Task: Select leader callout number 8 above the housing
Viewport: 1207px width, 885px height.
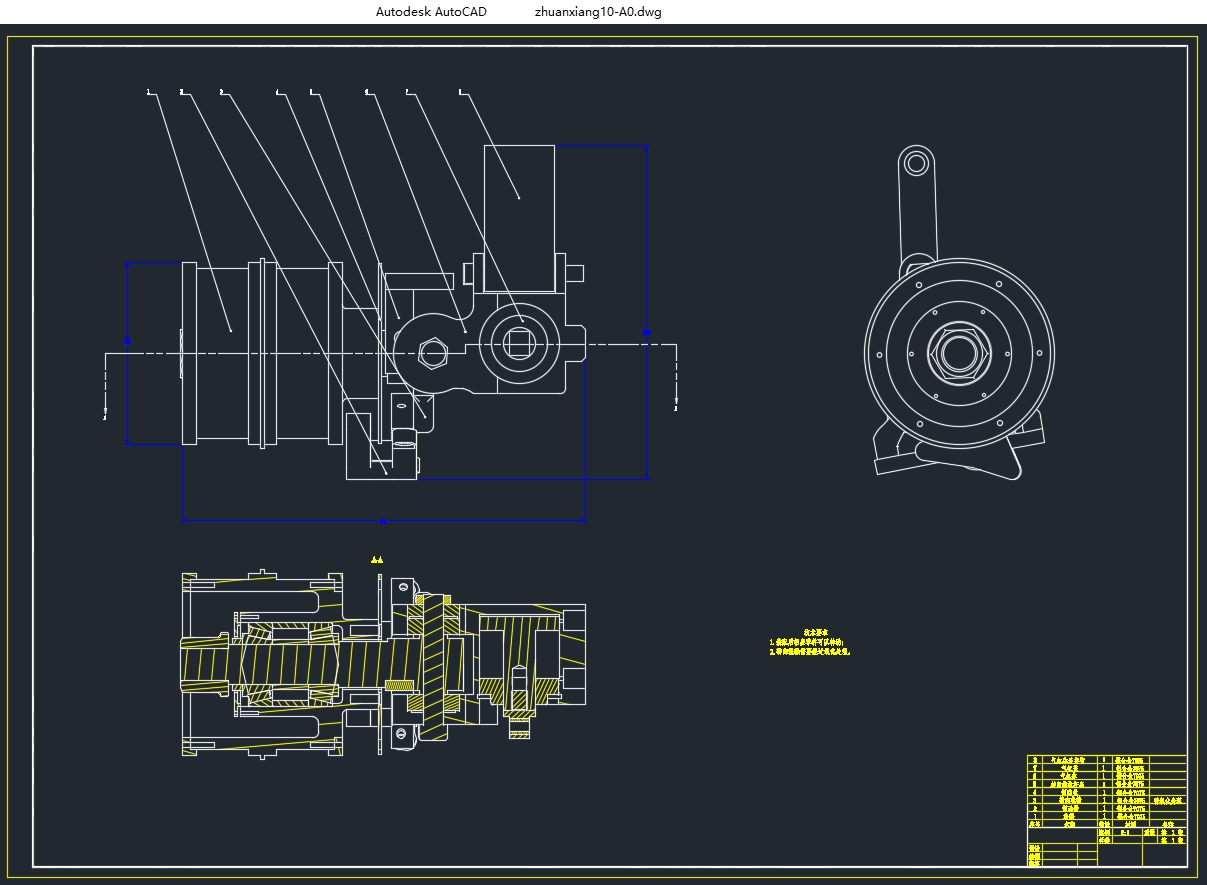Action: pos(460,92)
